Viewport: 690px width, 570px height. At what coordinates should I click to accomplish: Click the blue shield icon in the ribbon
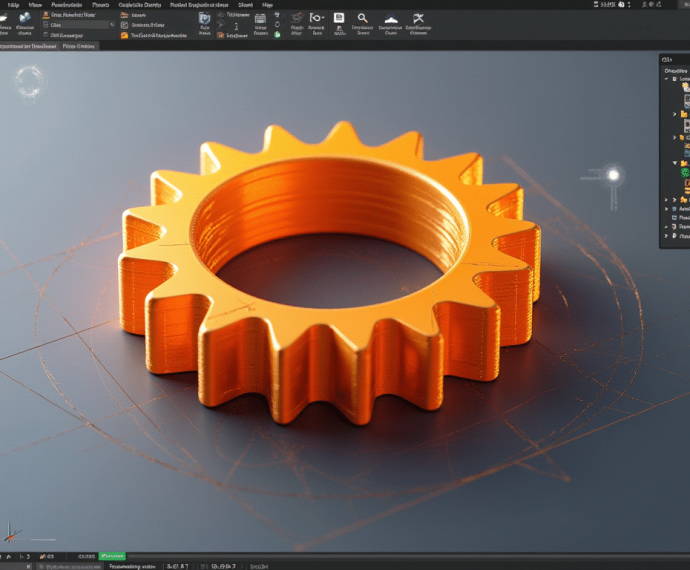click(x=205, y=19)
